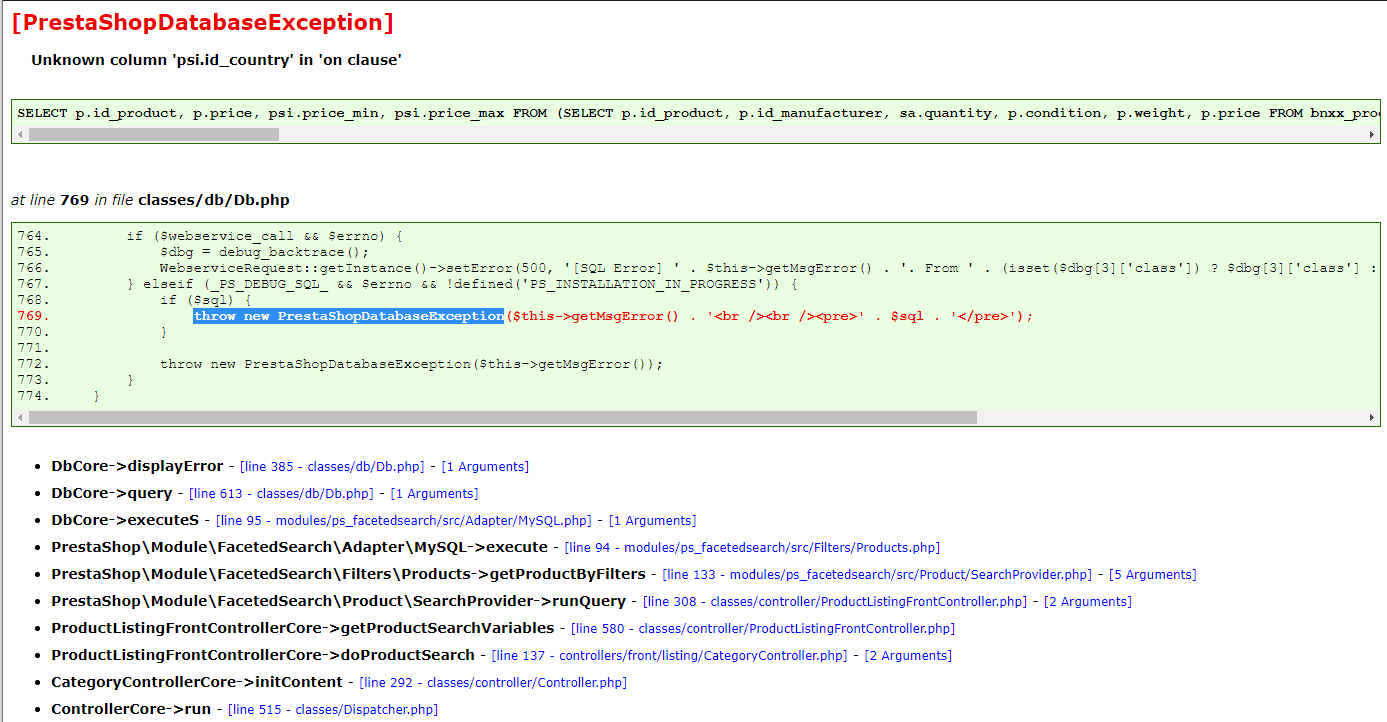
Task: Click the code block scrollbar right arrow
Action: (x=1371, y=417)
